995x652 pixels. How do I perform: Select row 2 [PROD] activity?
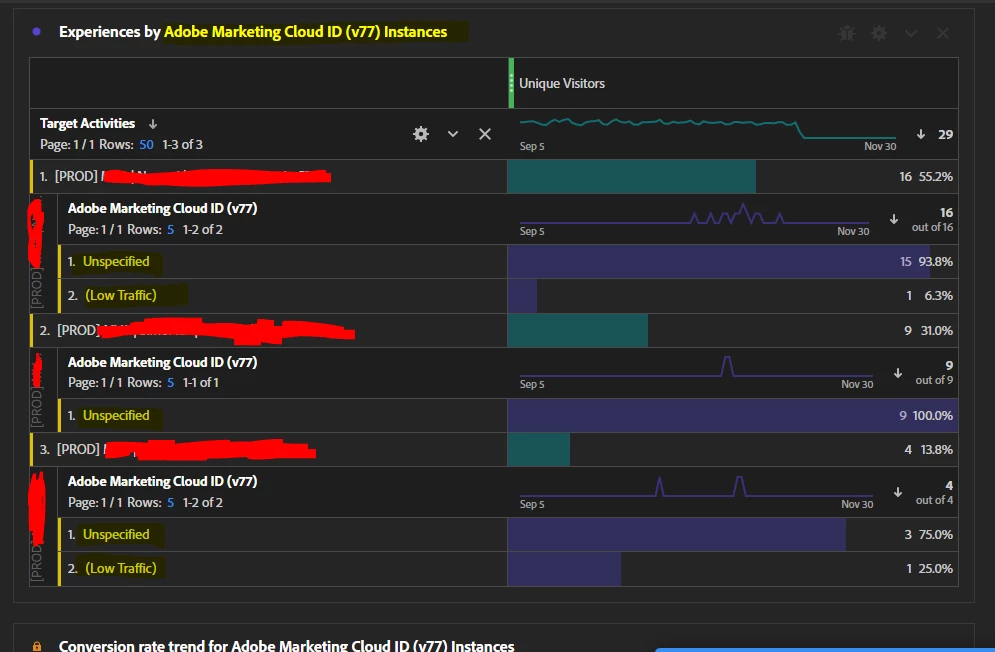[268, 330]
